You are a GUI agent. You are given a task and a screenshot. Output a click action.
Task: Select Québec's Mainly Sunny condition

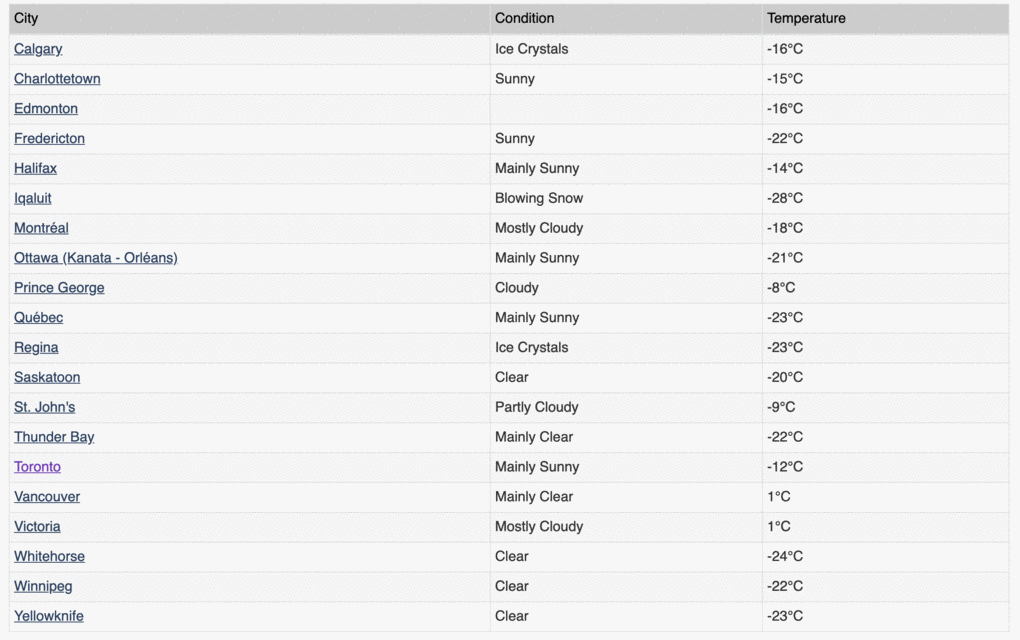click(x=537, y=318)
